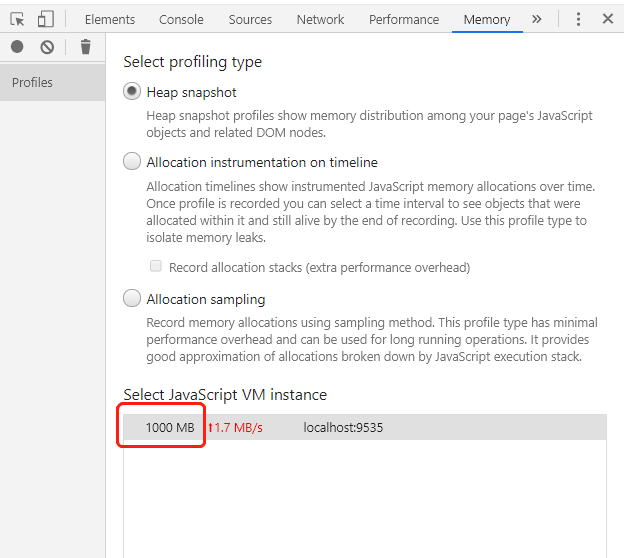Select the Profiles sidebar item
The width and height of the screenshot is (624, 558).
coord(53,82)
